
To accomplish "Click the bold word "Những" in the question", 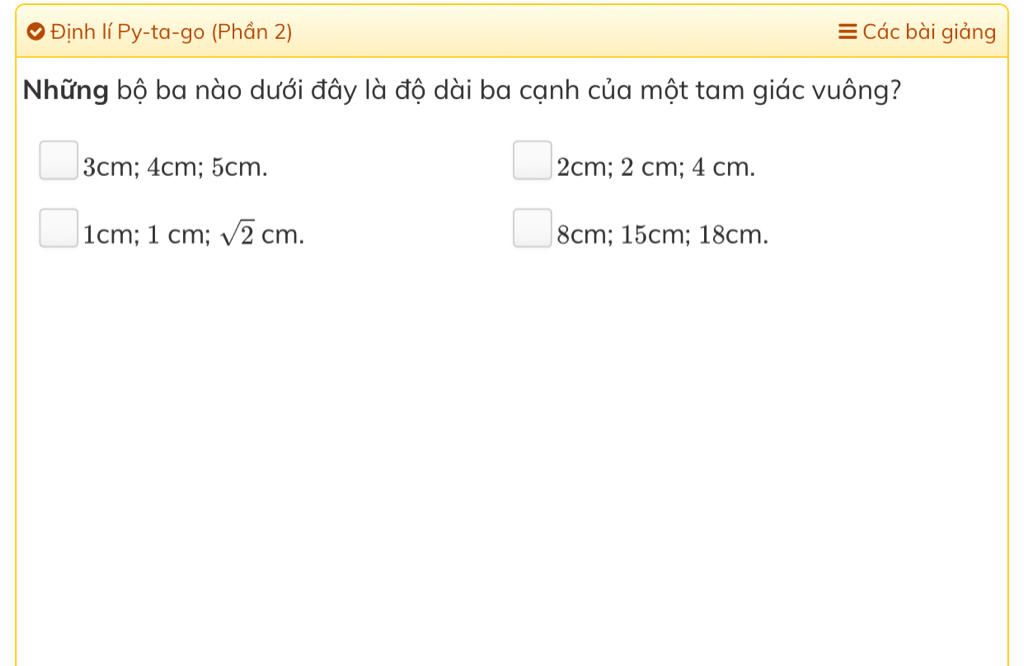I will click(65, 91).
